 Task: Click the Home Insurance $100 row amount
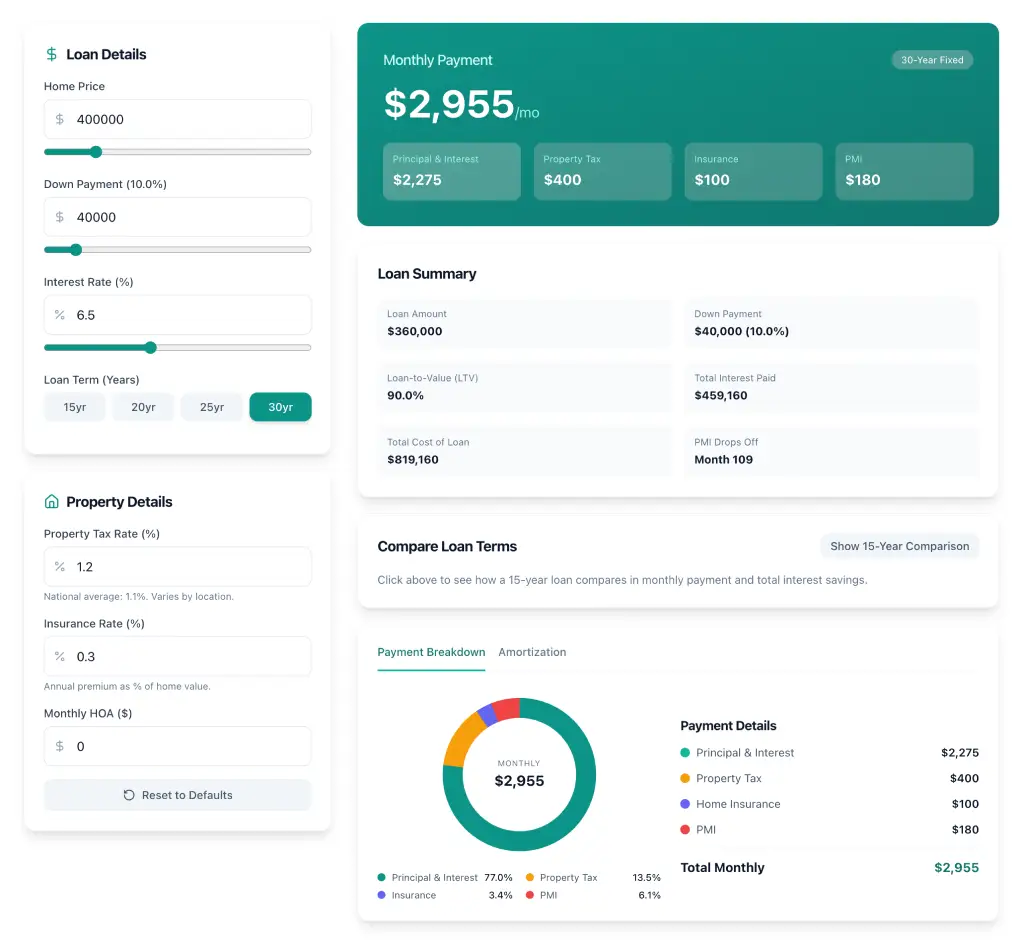(965, 804)
